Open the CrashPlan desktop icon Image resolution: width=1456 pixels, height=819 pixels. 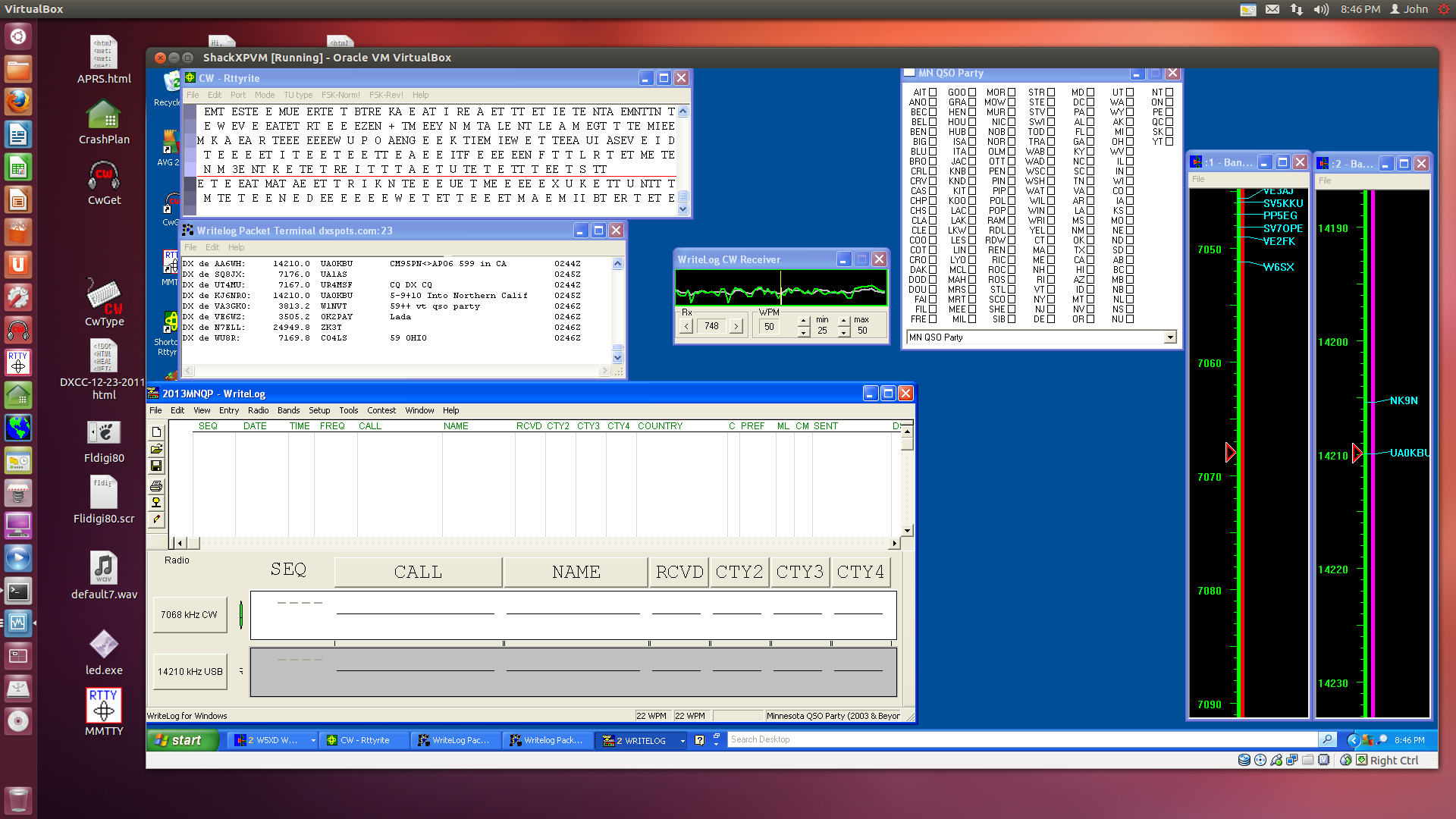(x=104, y=121)
